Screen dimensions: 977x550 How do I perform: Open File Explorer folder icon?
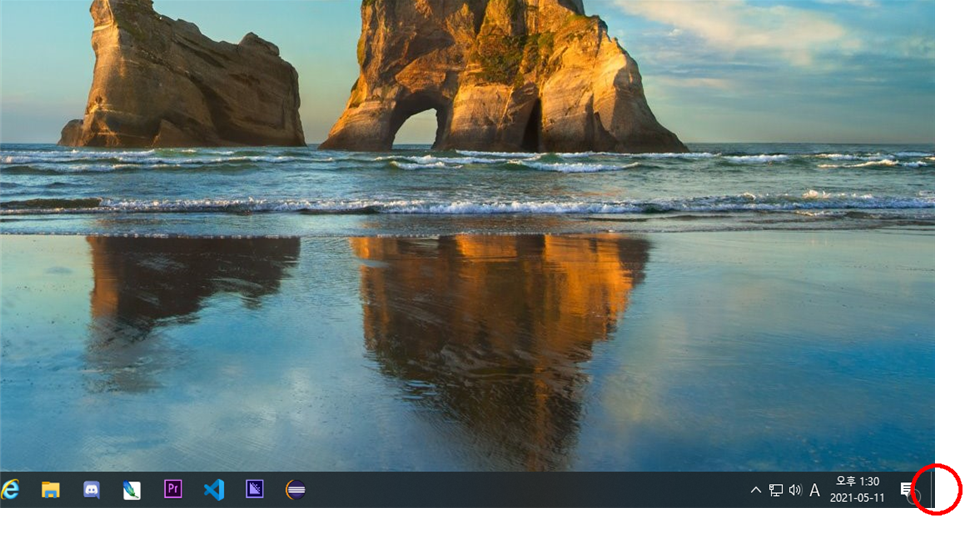click(x=50, y=490)
